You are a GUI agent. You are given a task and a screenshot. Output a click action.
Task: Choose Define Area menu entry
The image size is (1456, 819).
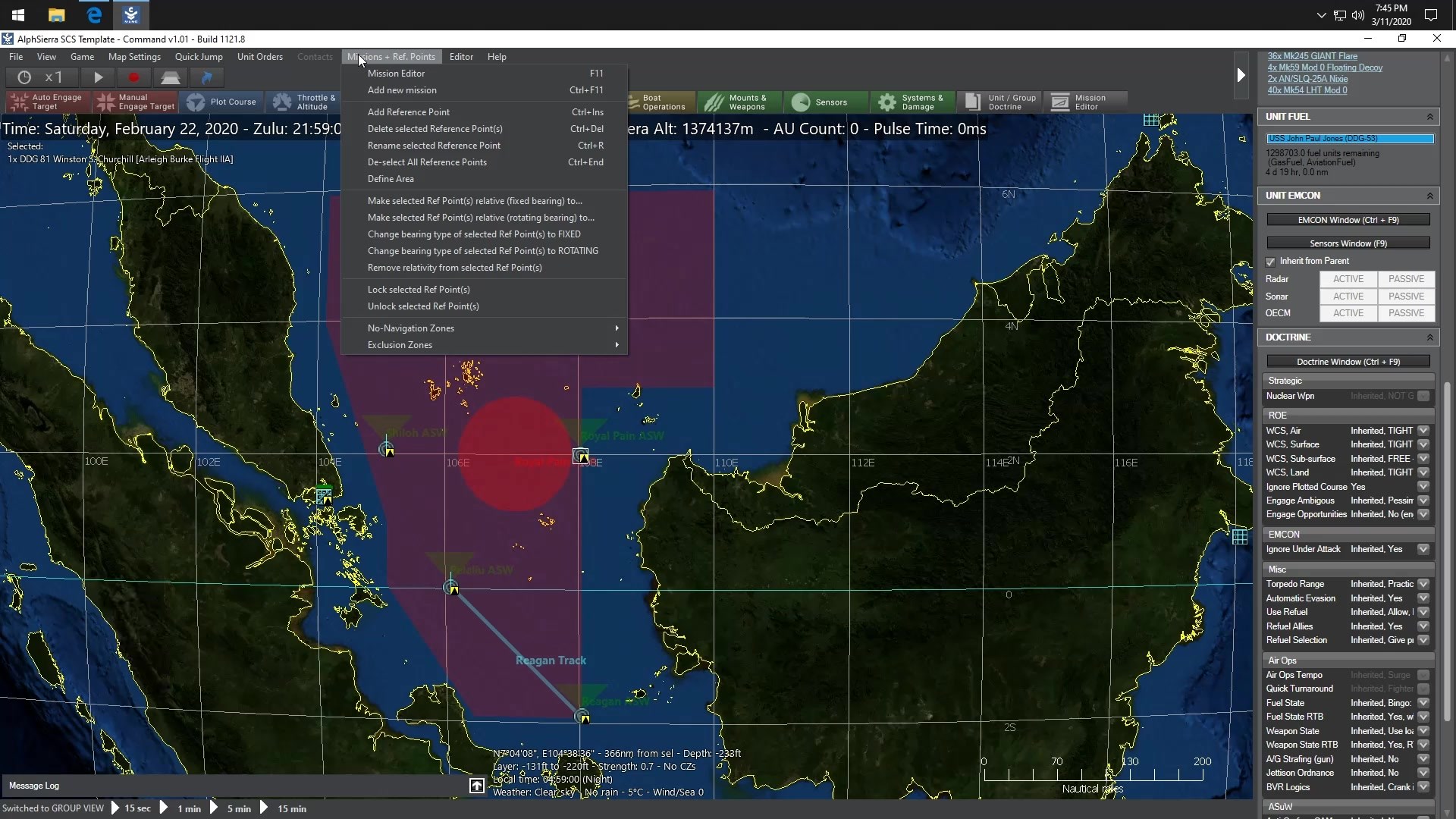pos(485,179)
